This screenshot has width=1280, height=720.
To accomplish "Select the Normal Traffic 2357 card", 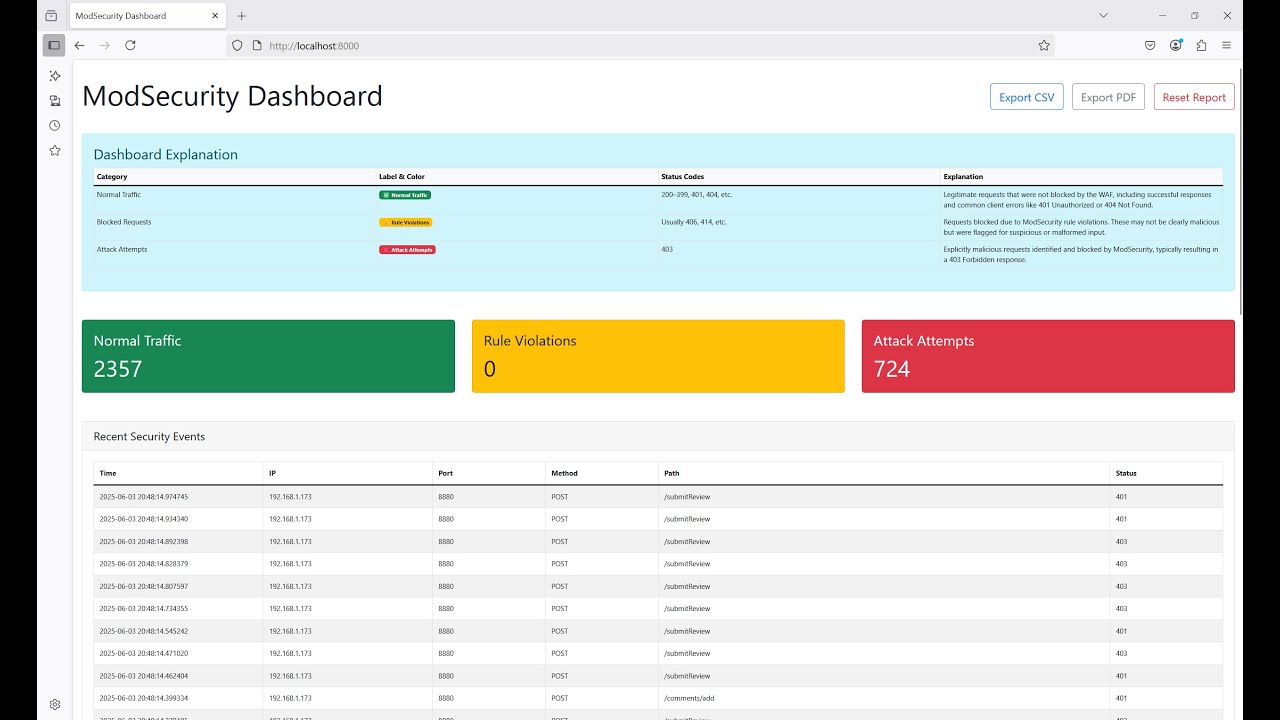I will pyautogui.click(x=268, y=356).
